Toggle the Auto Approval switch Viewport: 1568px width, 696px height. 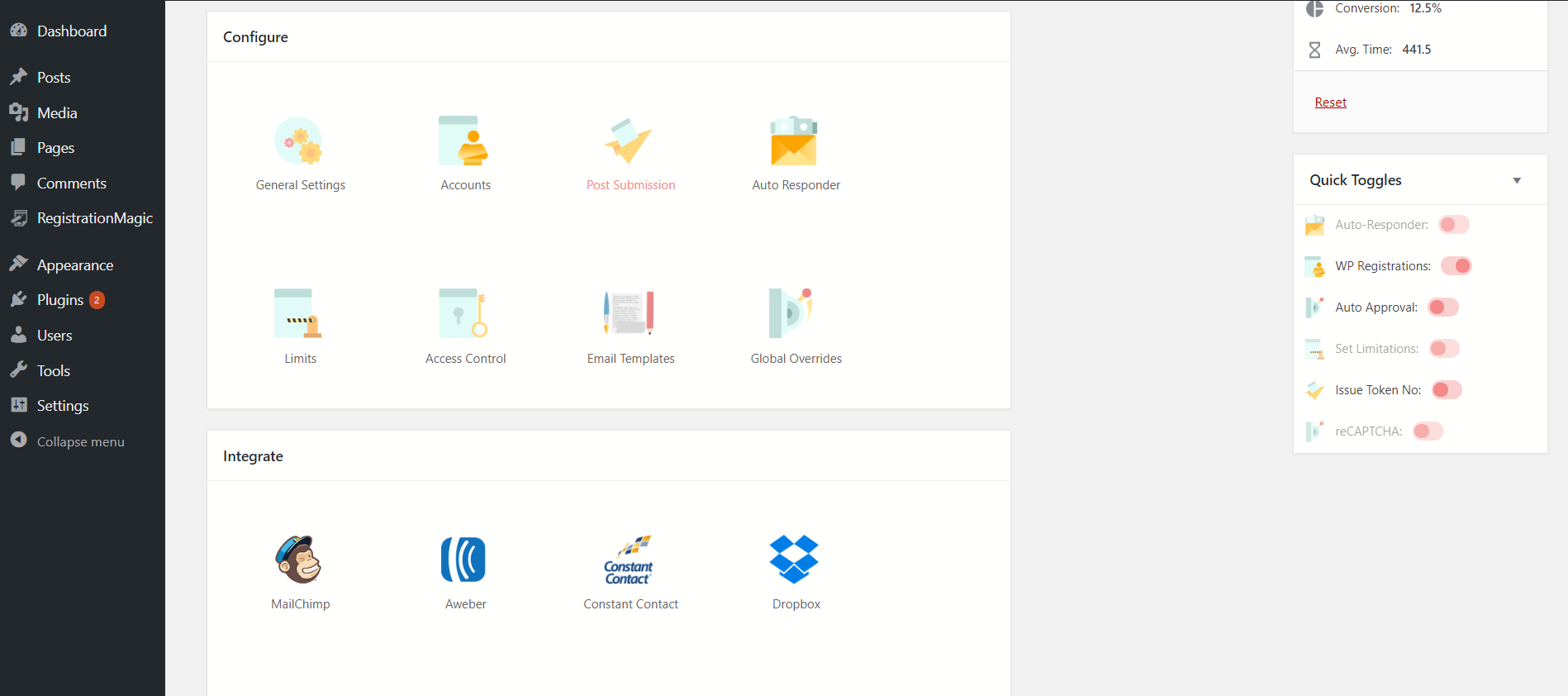(x=1443, y=307)
